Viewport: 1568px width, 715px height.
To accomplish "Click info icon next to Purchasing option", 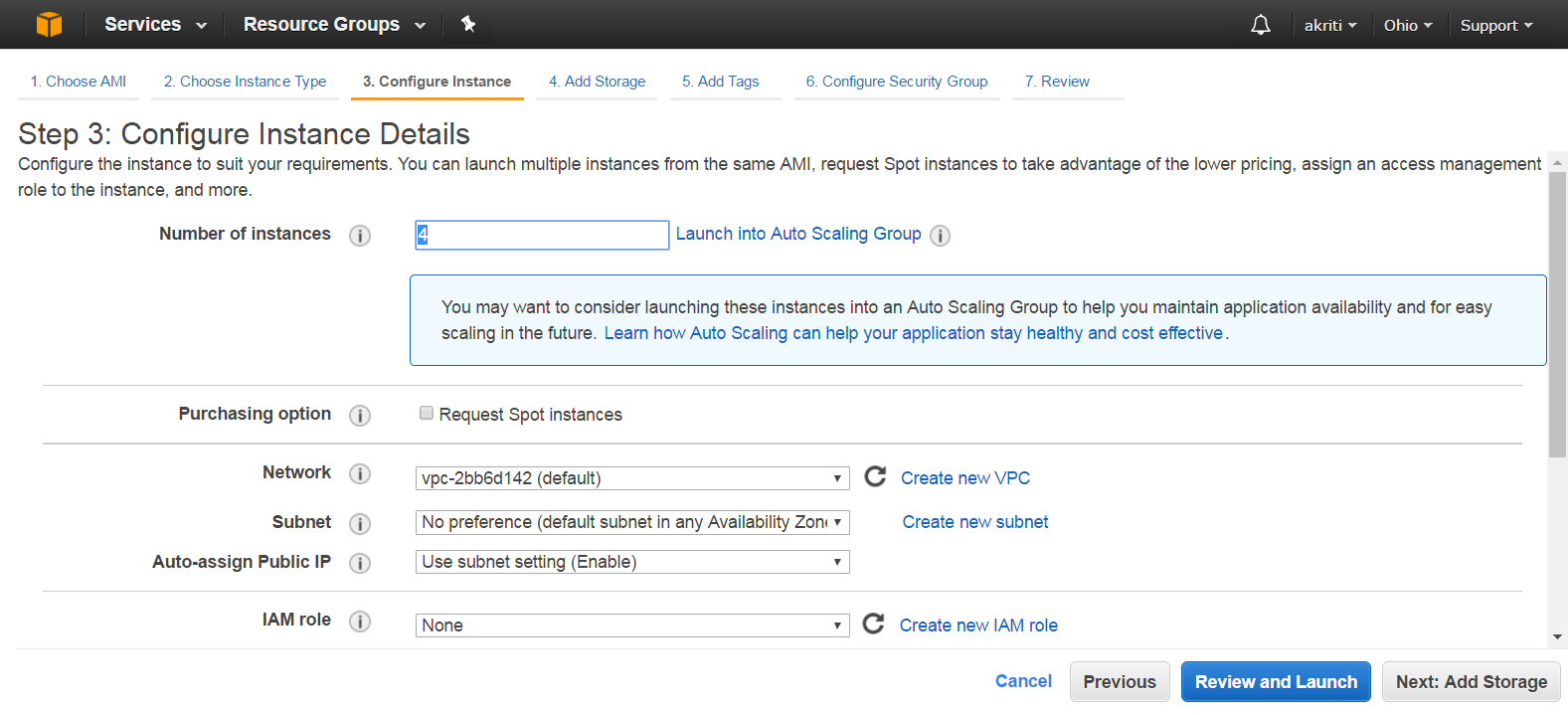I will point(360,416).
